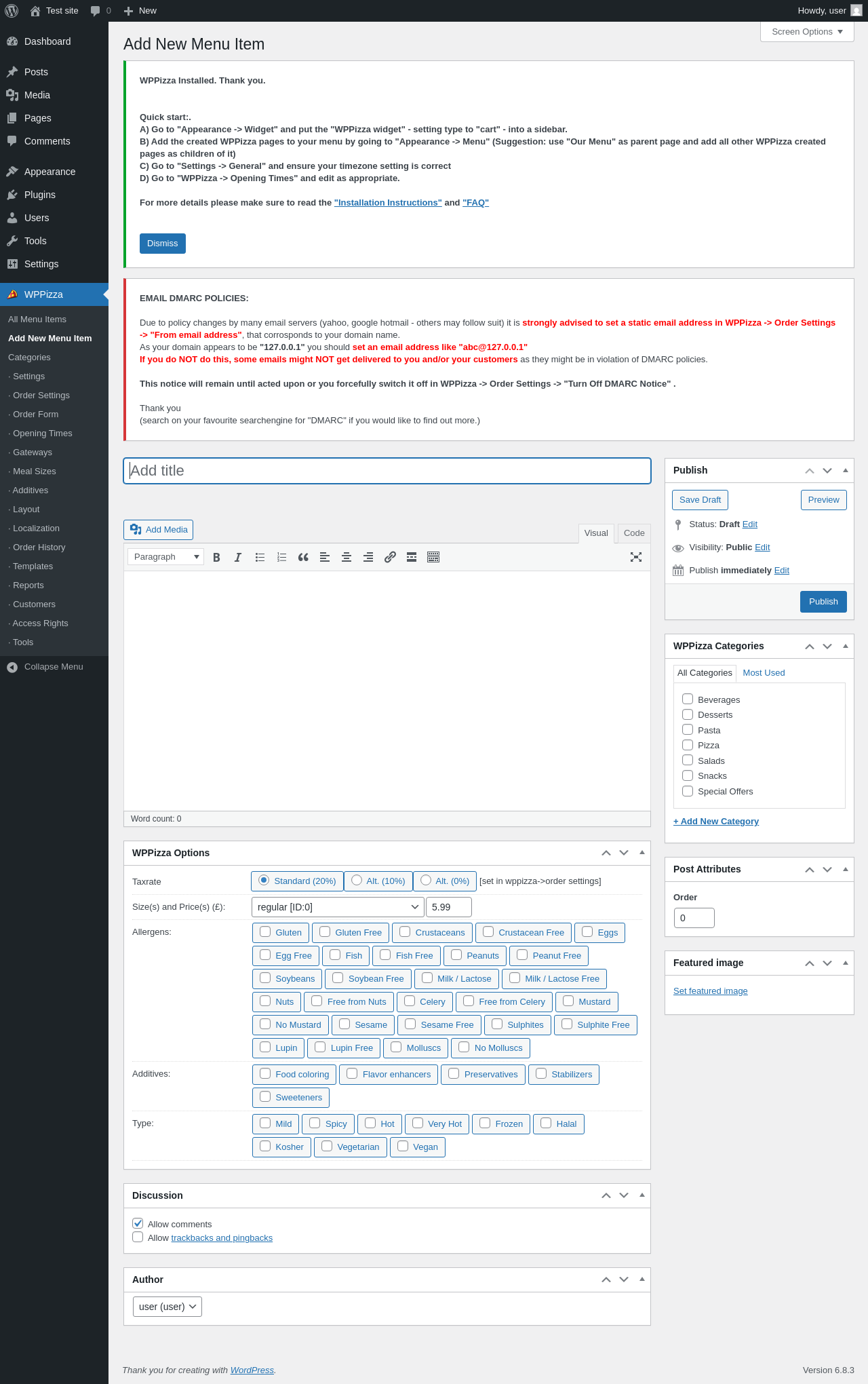
Task: Click the WordPress logo in admin bar
Action: pos(12,11)
